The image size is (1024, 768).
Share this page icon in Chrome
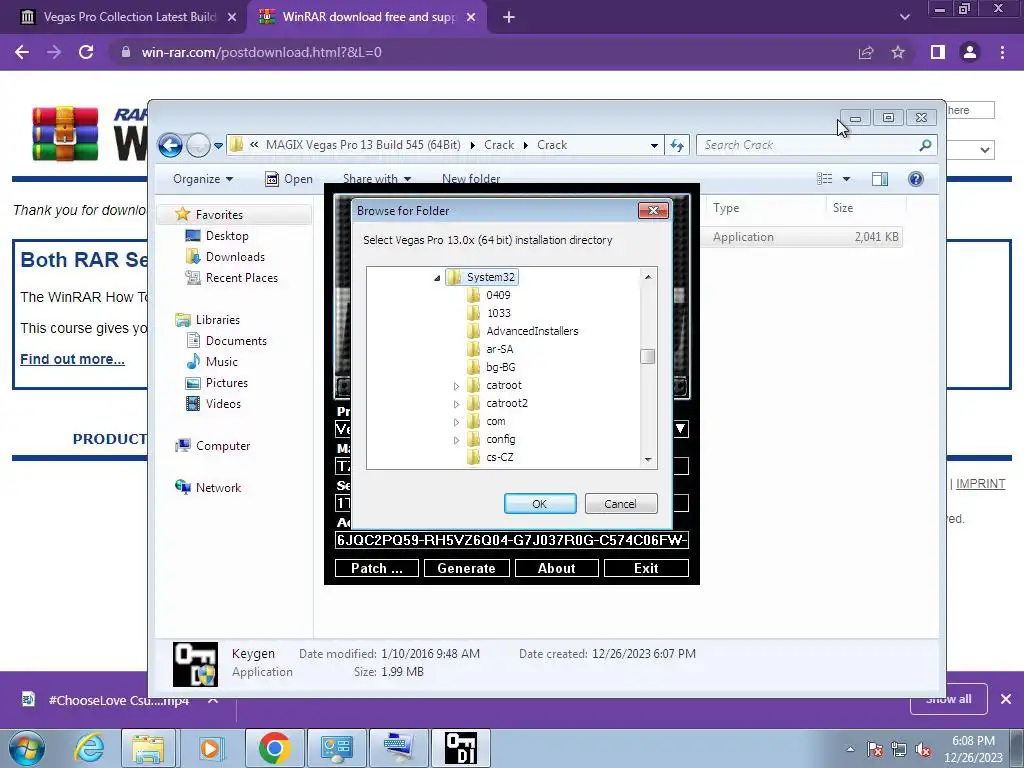(866, 52)
